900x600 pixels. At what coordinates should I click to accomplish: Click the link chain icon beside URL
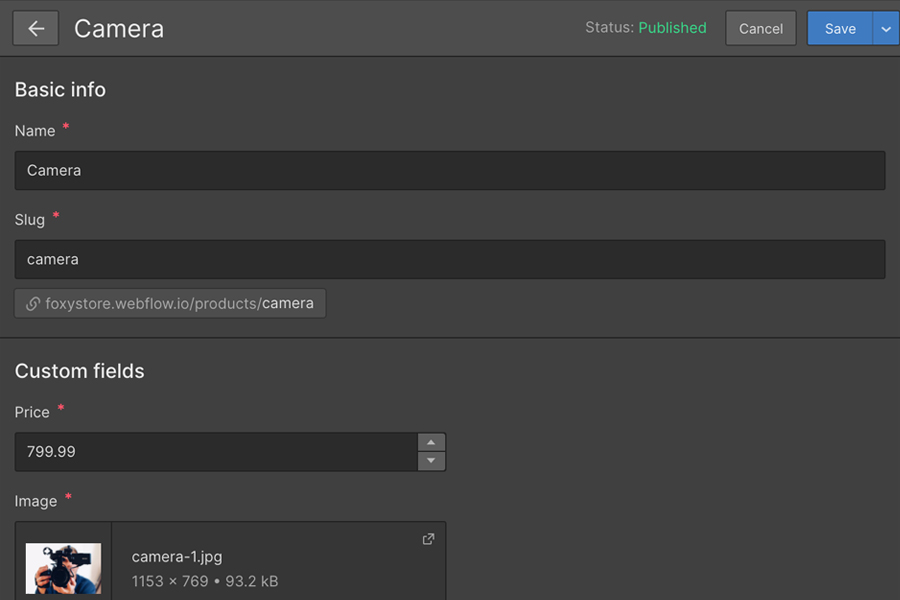click(x=33, y=303)
